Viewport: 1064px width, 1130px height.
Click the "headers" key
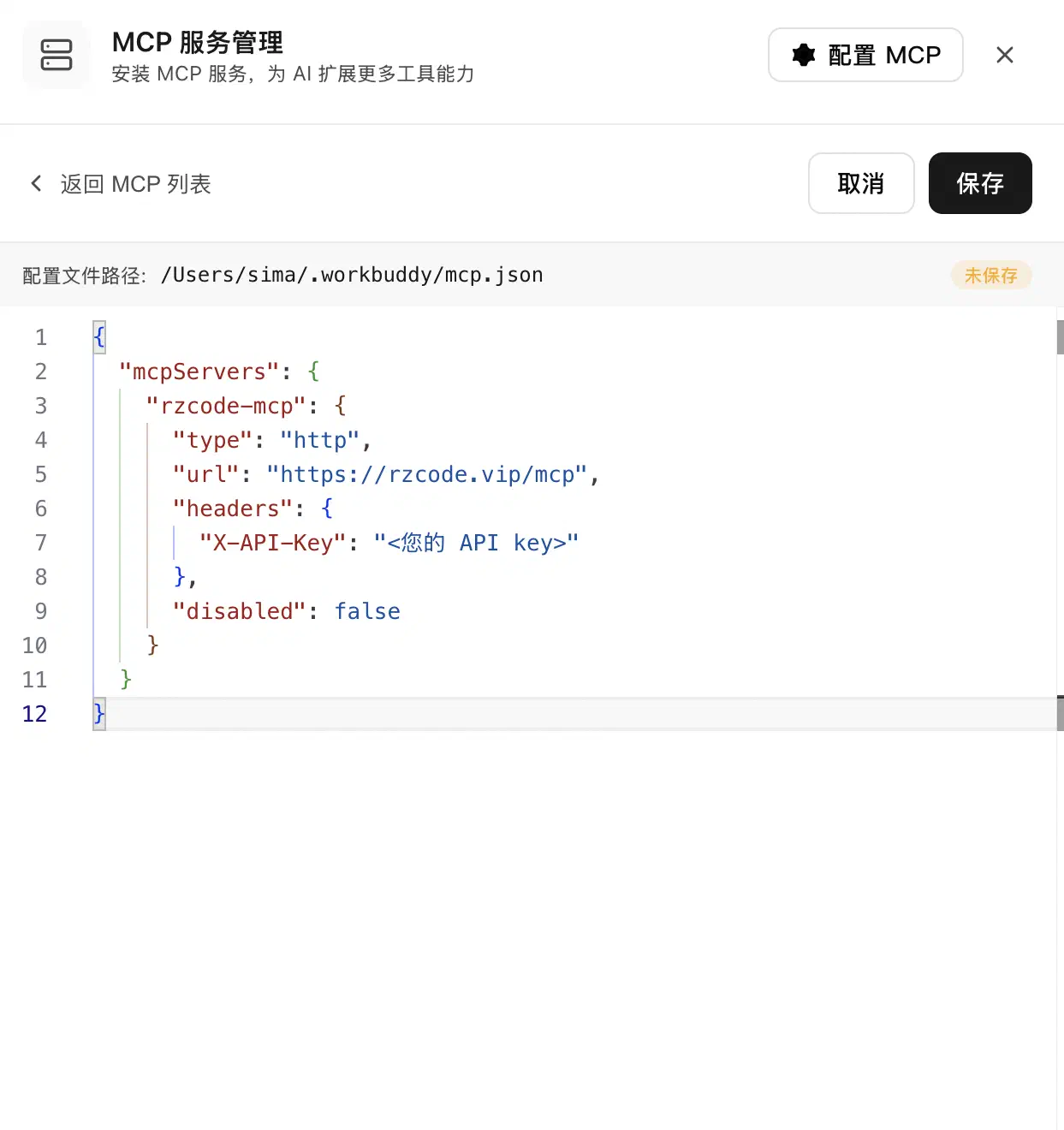point(234,508)
